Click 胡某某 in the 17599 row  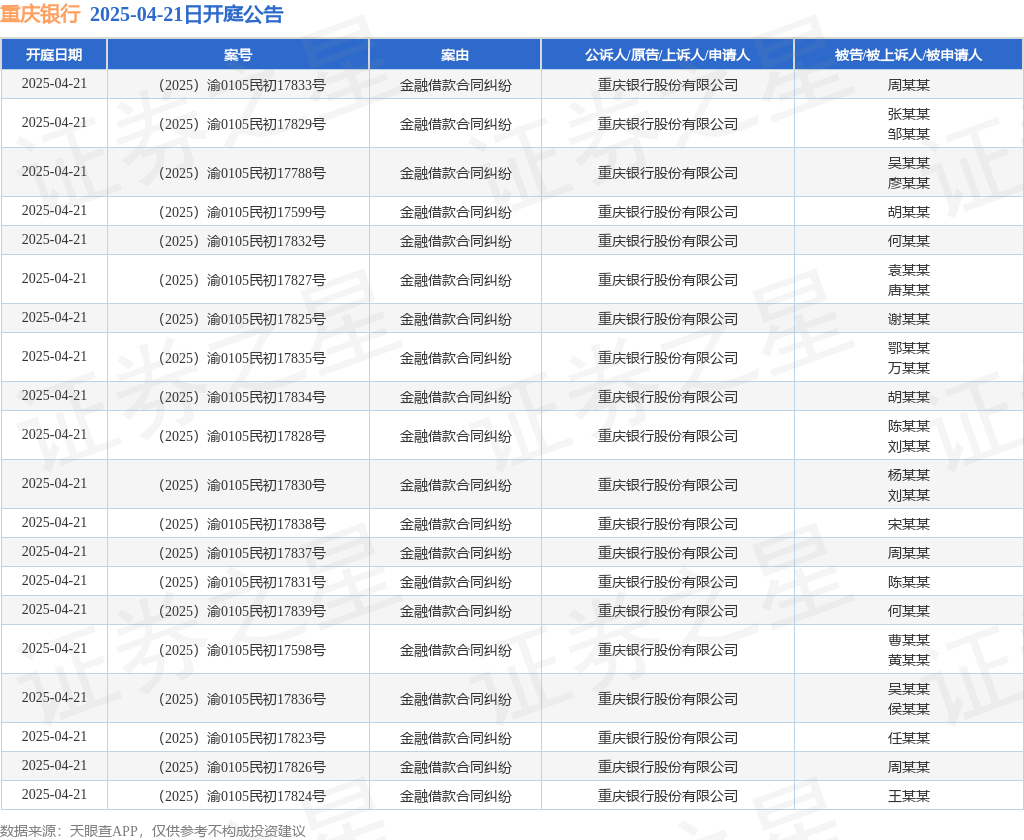(908, 212)
